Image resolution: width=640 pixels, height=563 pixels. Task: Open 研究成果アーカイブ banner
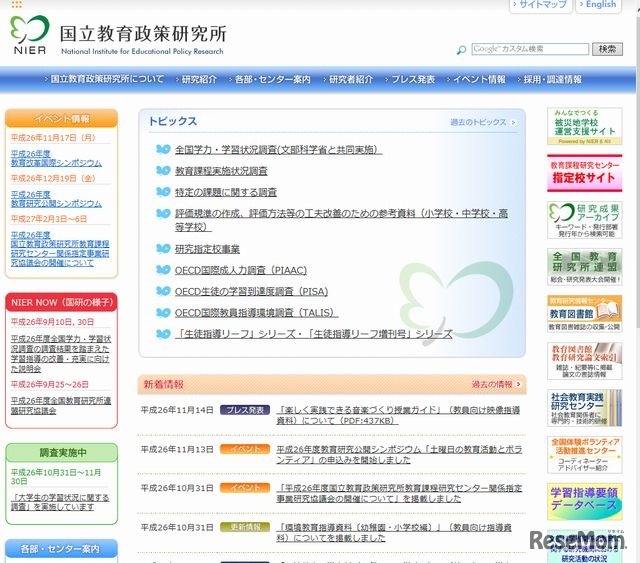[x=584, y=220]
